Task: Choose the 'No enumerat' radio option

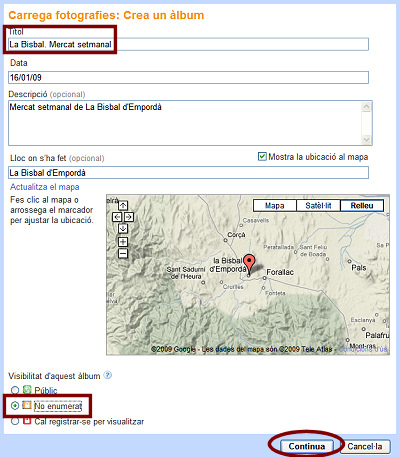Action: pos(15,406)
